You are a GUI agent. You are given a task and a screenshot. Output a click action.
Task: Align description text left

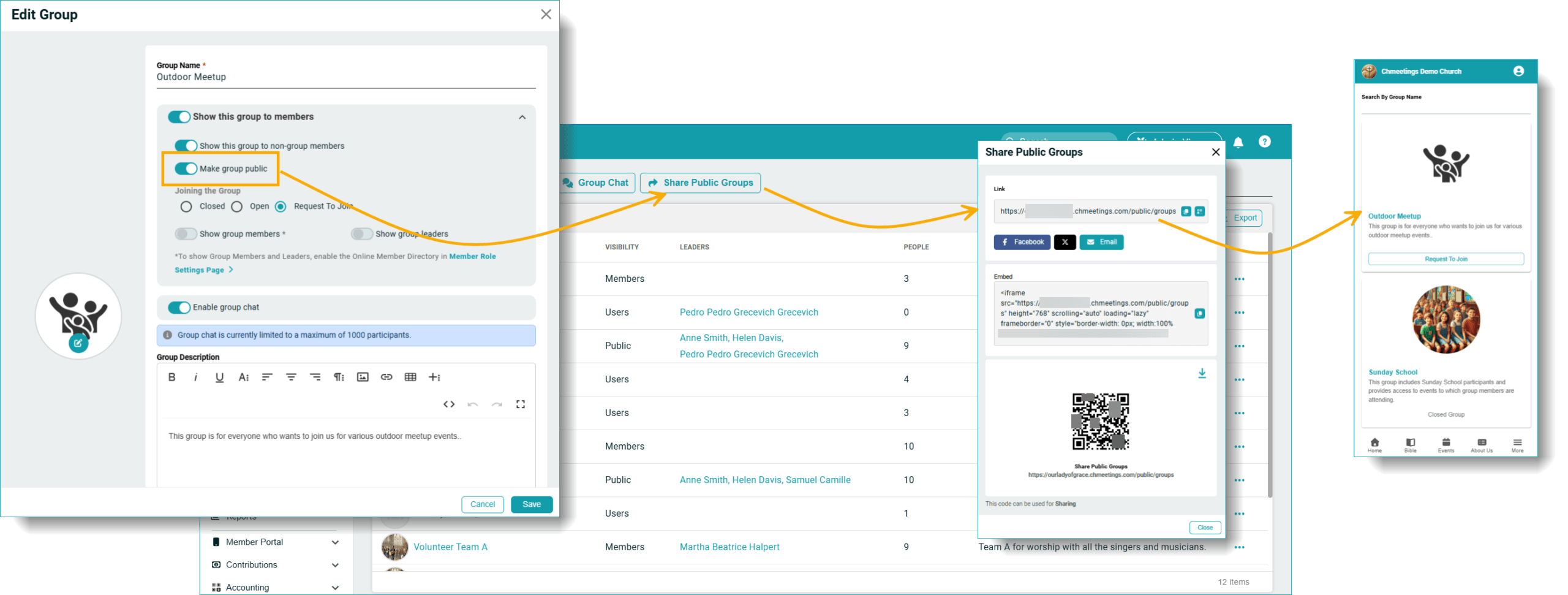click(x=267, y=377)
